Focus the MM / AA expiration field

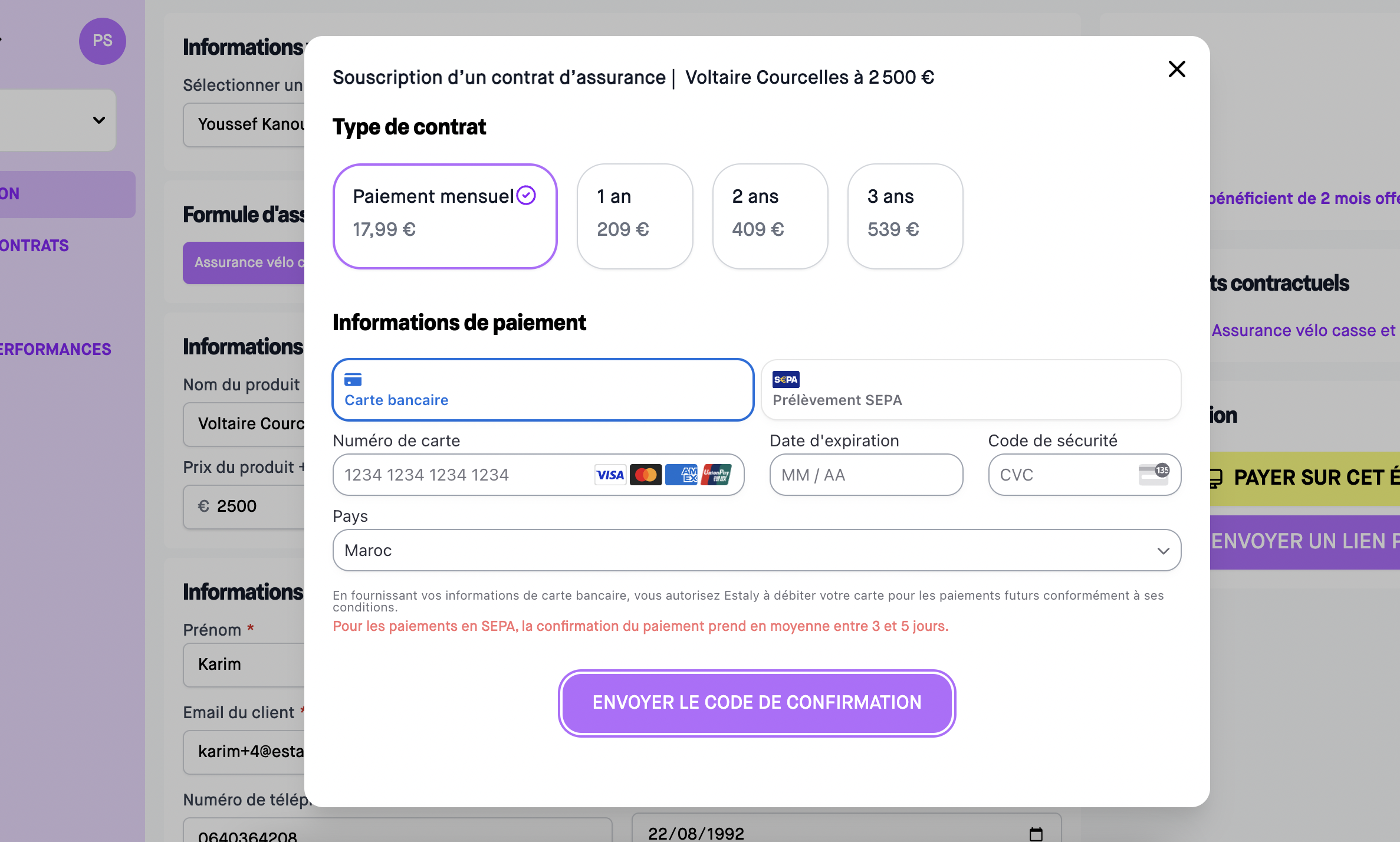pos(866,475)
